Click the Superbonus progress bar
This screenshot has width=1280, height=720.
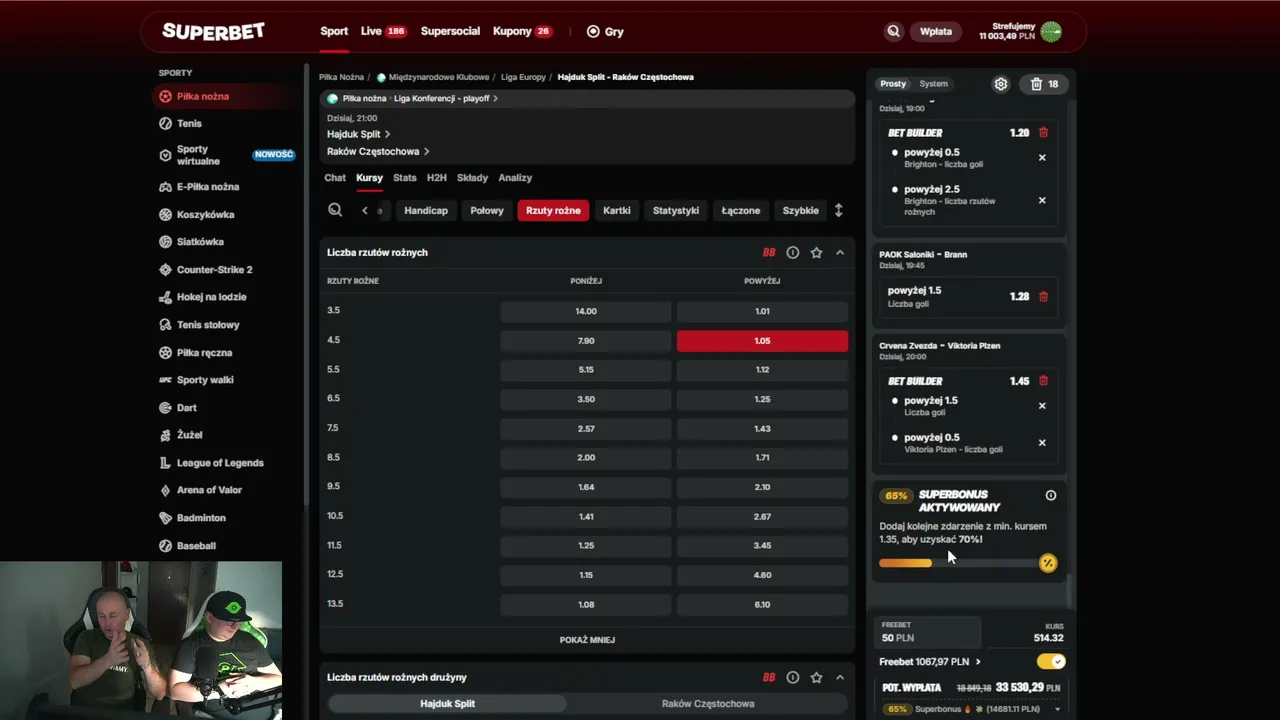pyautogui.click(x=960, y=563)
